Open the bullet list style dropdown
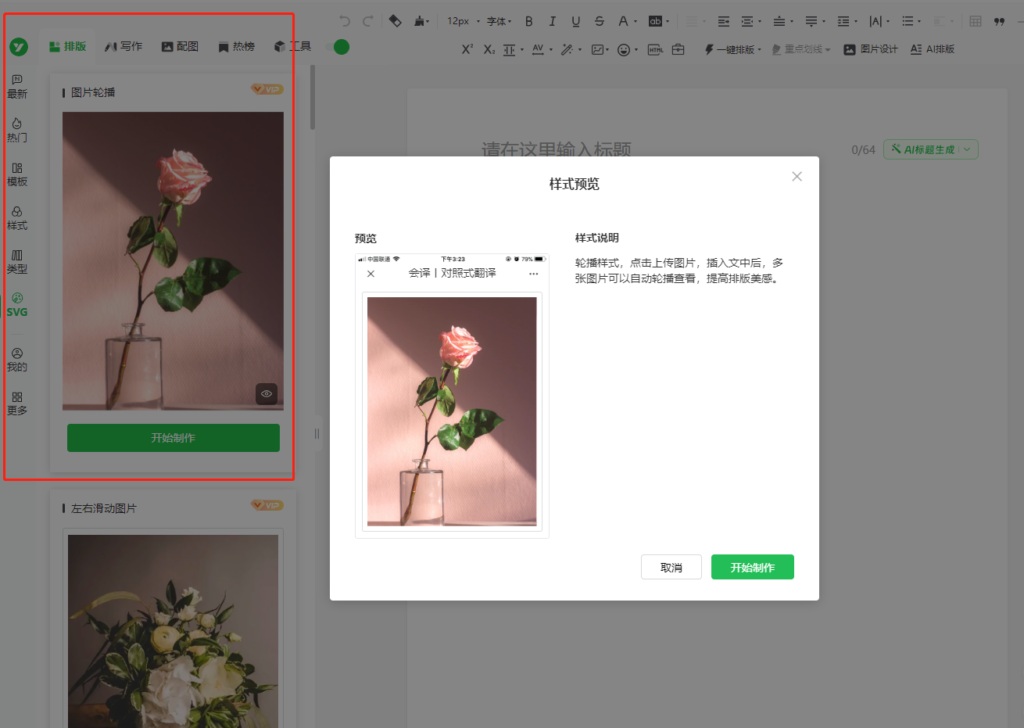 coord(911,22)
